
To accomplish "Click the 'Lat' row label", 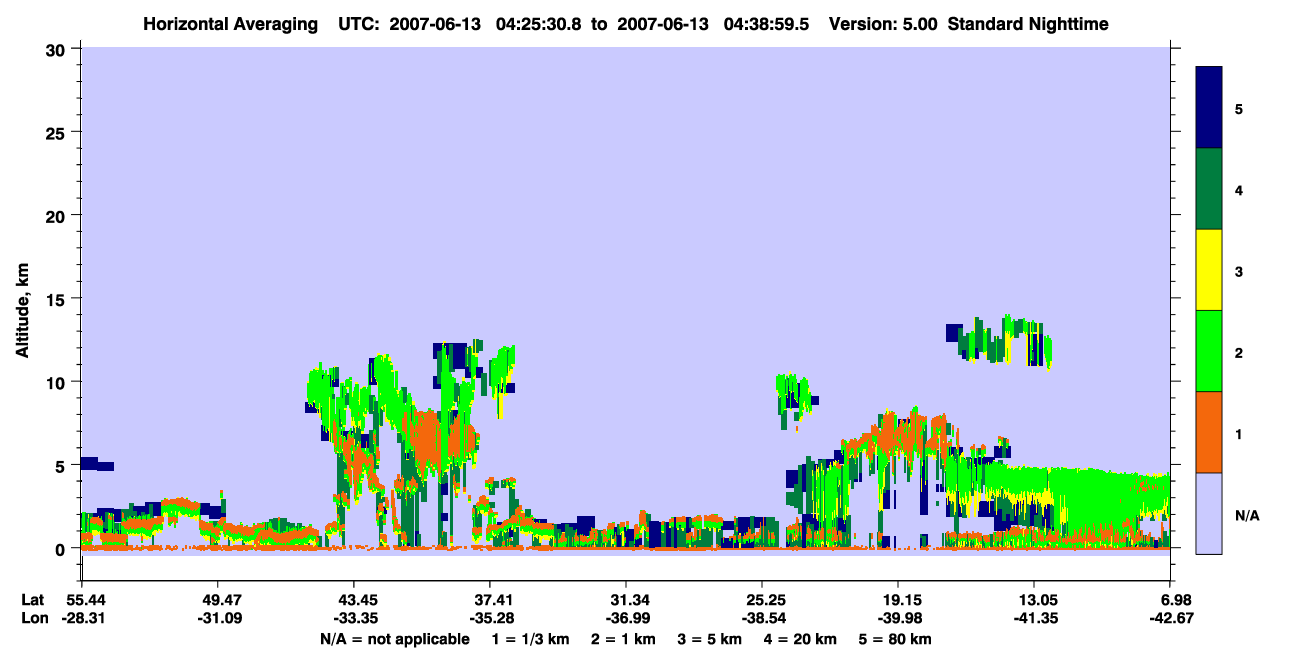I will click(x=33, y=599).
